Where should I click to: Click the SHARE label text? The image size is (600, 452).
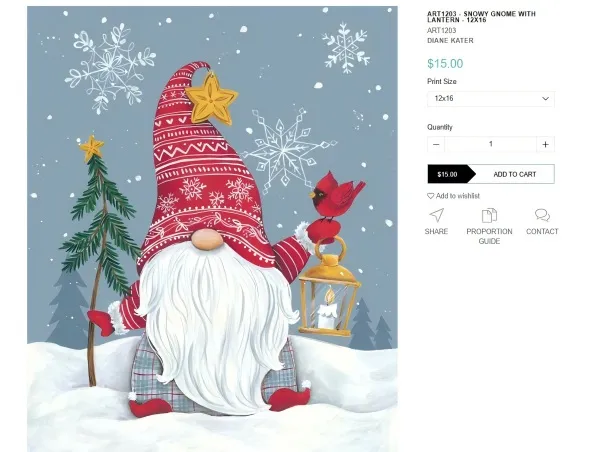pyautogui.click(x=436, y=232)
